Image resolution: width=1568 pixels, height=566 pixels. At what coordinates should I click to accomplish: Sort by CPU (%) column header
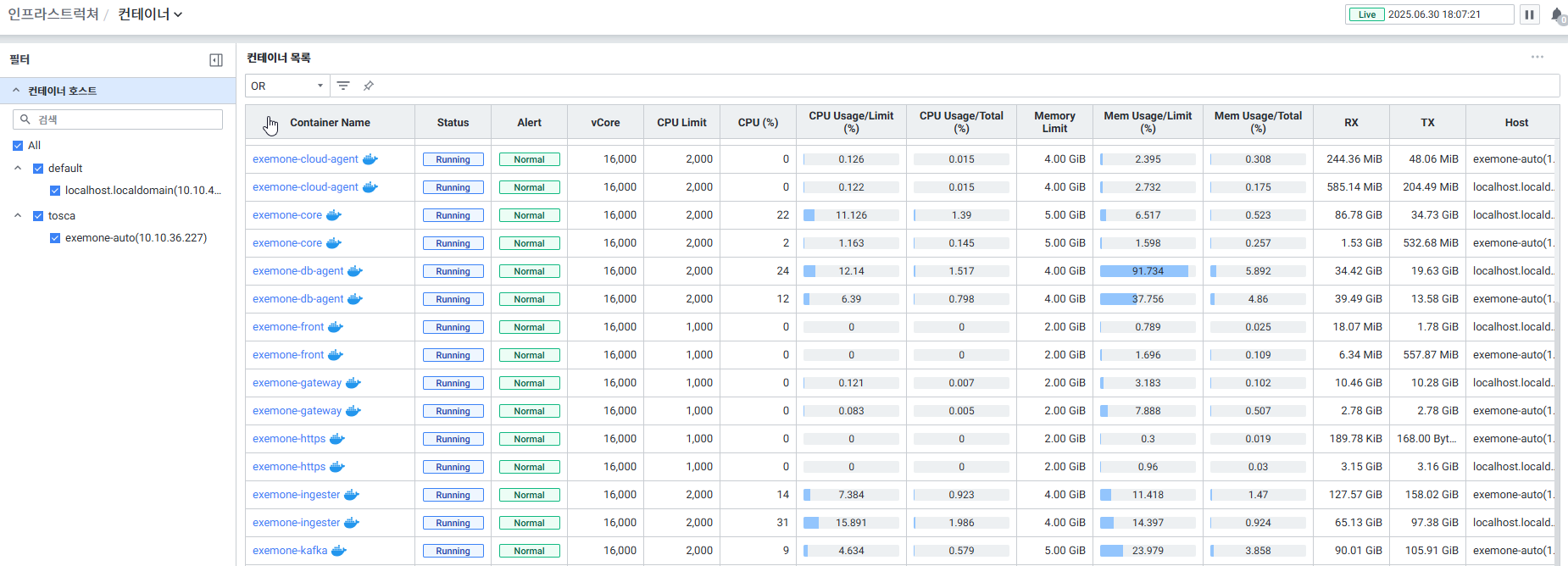[758, 123]
